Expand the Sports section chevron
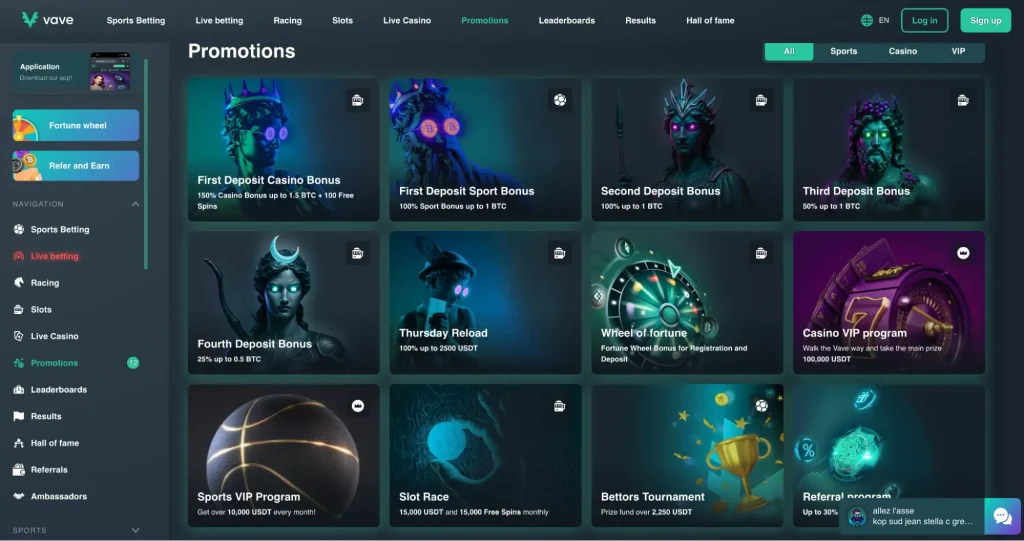This screenshot has height=541, width=1024. (135, 530)
